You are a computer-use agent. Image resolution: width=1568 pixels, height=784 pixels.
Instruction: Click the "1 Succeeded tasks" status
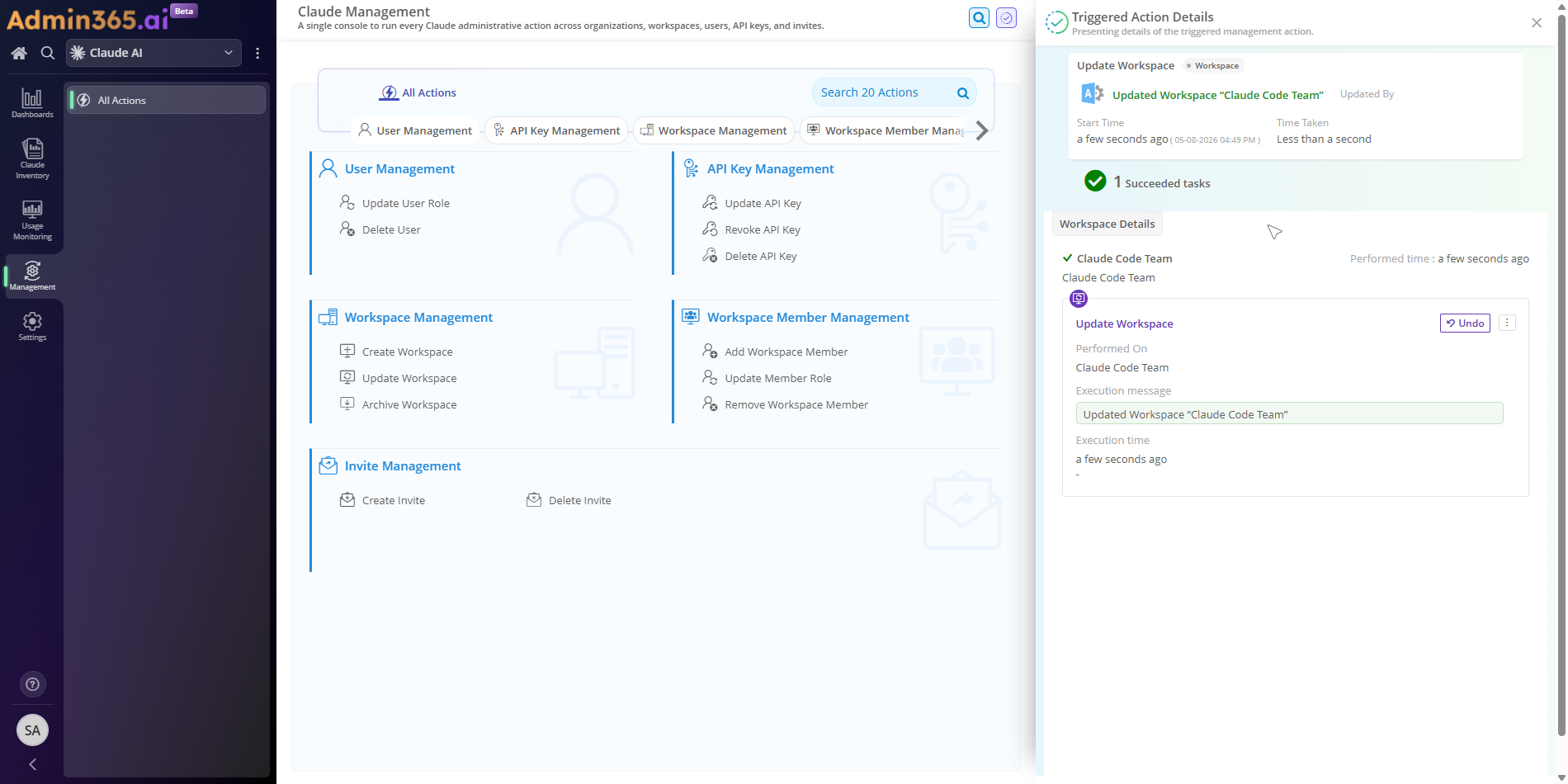coord(1148,182)
